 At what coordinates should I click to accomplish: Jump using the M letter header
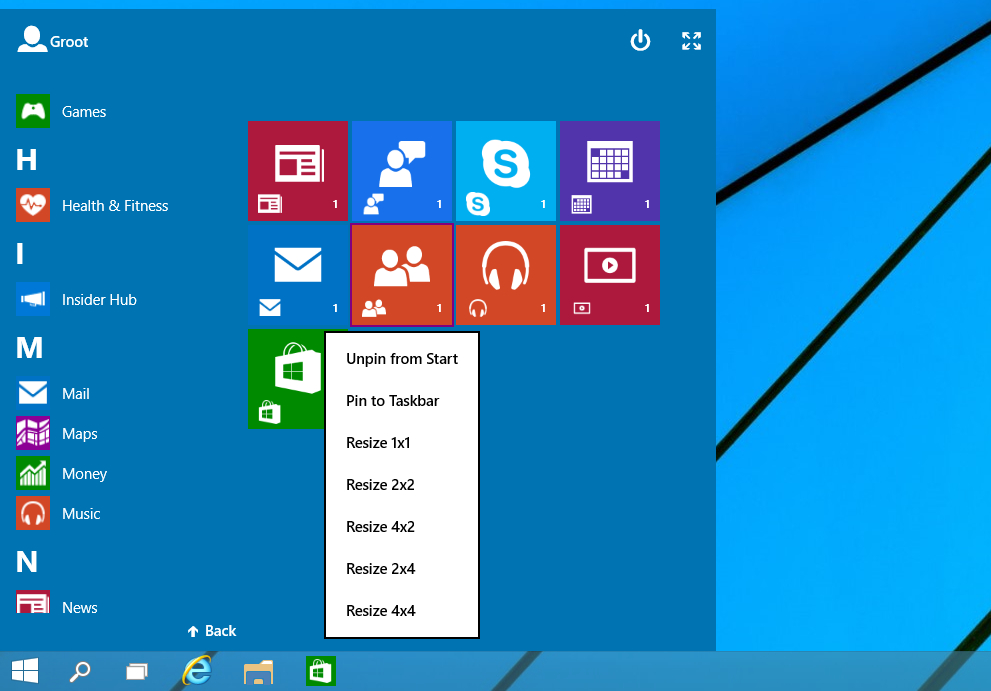click(29, 348)
